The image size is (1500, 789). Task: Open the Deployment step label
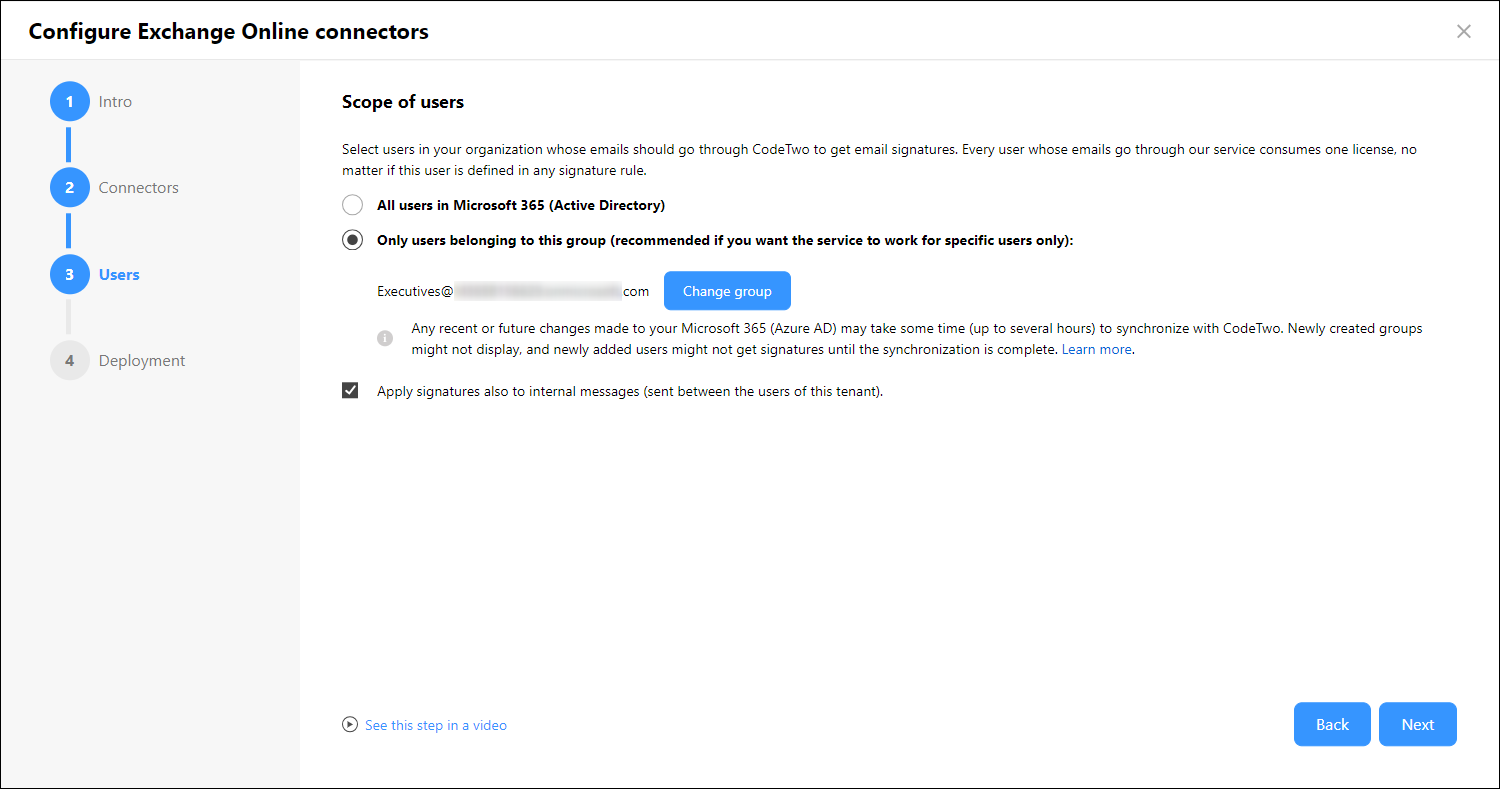142,361
